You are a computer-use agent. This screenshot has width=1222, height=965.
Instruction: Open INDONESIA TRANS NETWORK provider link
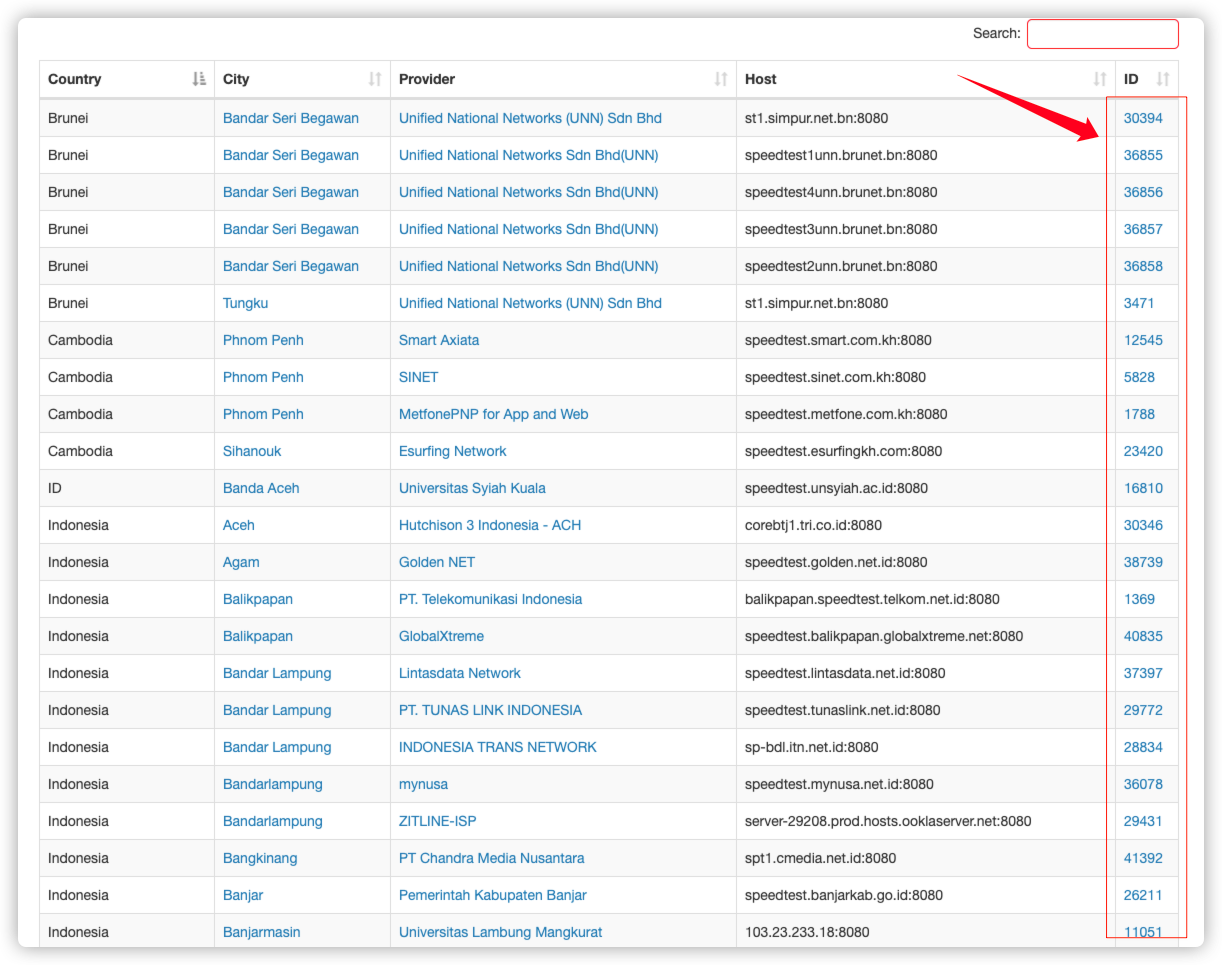[x=498, y=747]
